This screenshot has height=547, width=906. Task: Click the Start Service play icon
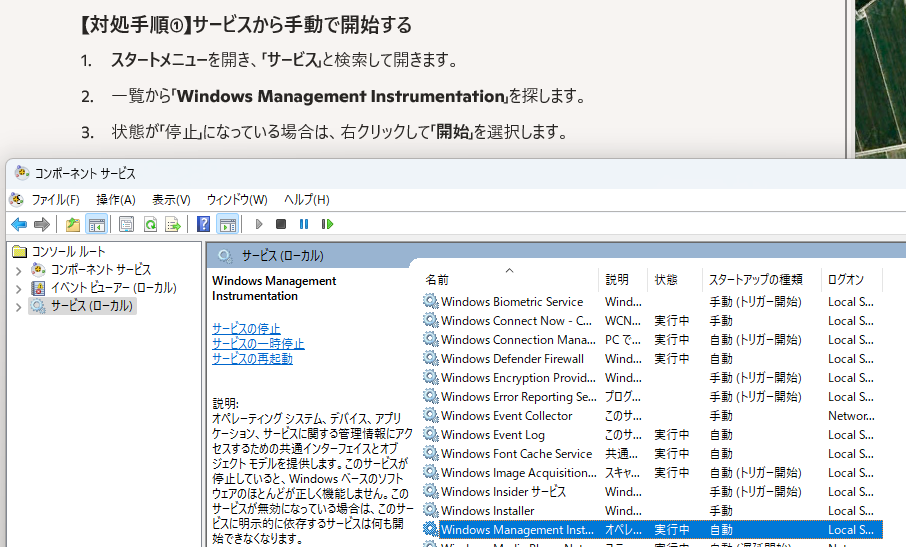pos(259,224)
